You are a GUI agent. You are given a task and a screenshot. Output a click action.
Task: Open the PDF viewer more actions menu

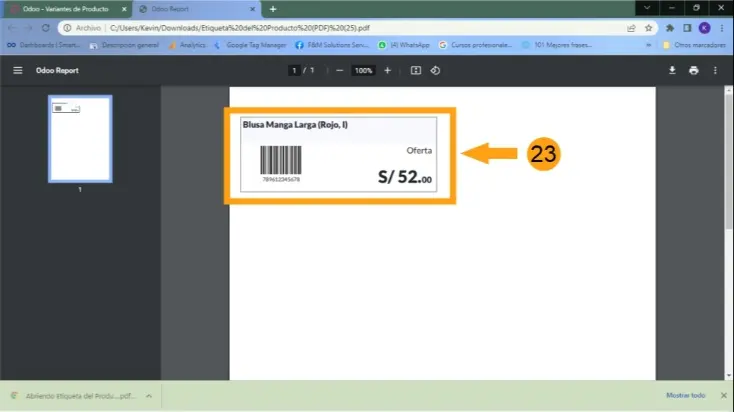pyautogui.click(x=715, y=71)
